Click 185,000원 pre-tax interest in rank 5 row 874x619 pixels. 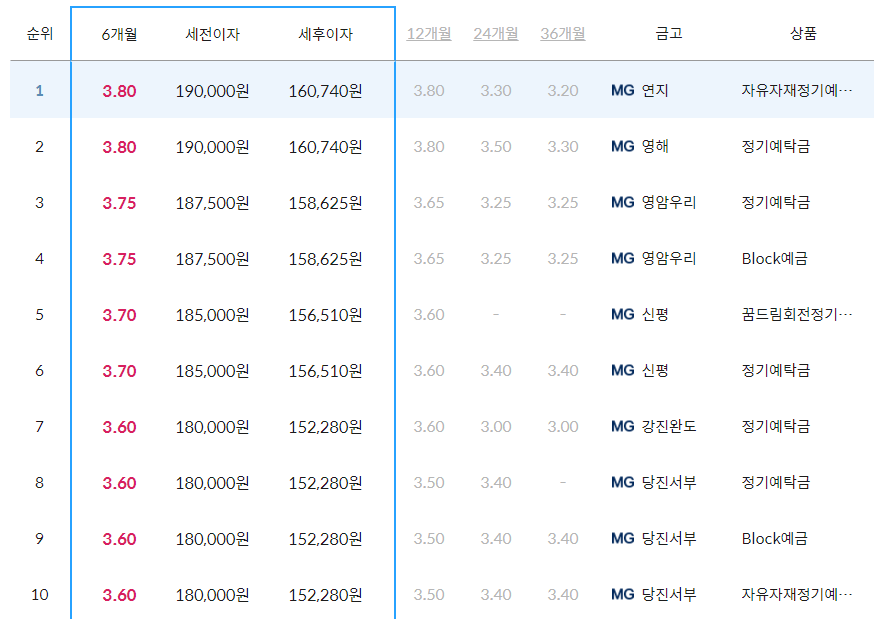(212, 315)
